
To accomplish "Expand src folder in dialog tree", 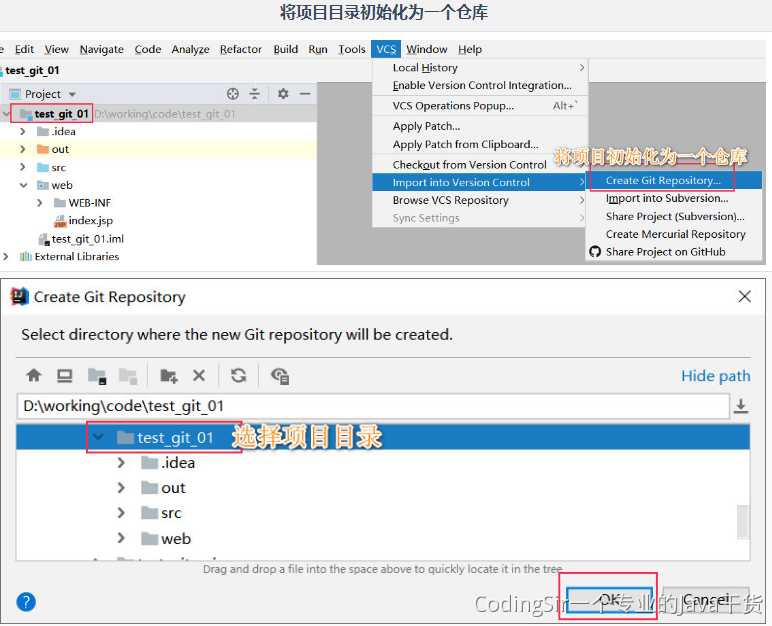I will pos(121,513).
